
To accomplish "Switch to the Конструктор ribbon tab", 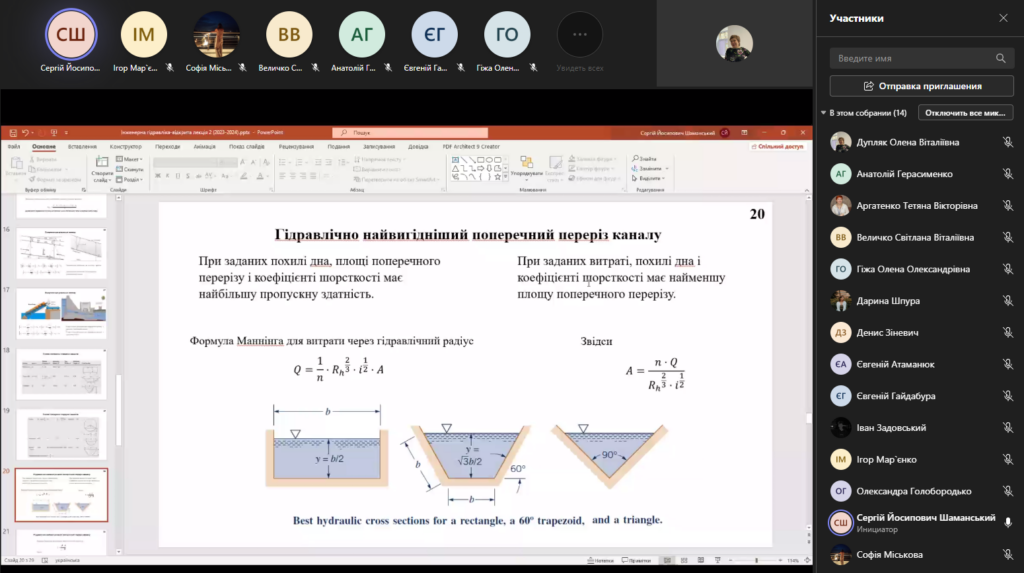I will tap(125, 146).
